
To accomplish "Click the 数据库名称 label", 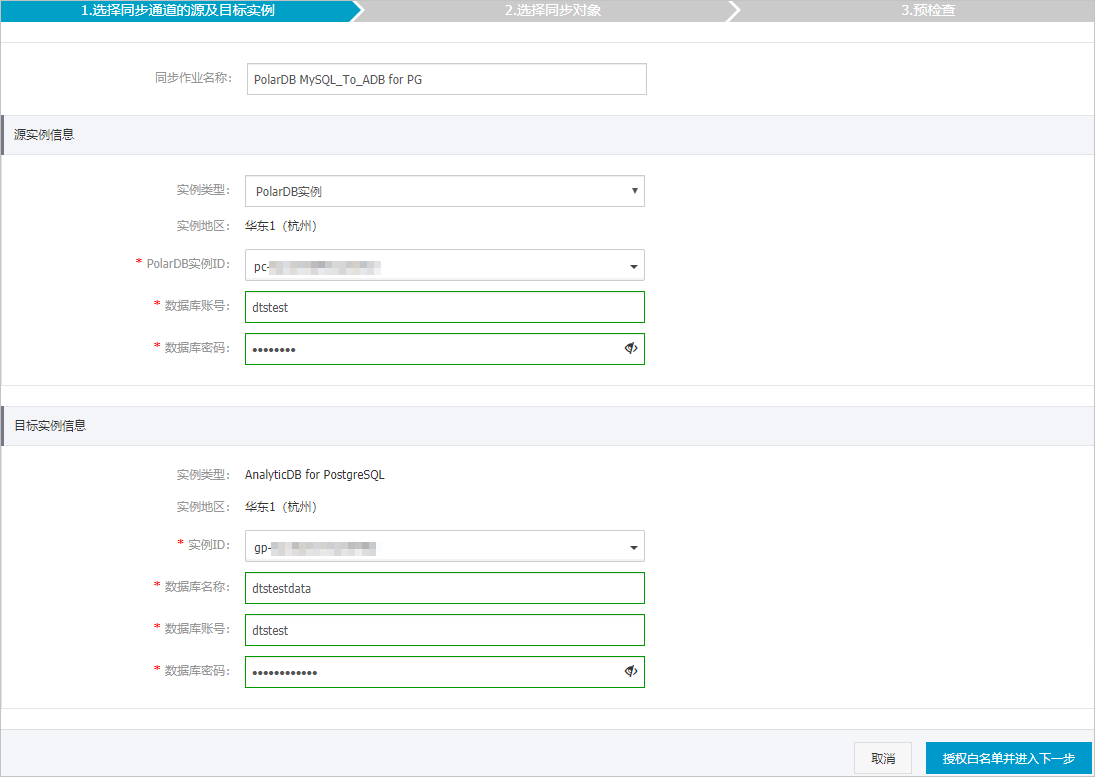I will tap(198, 586).
